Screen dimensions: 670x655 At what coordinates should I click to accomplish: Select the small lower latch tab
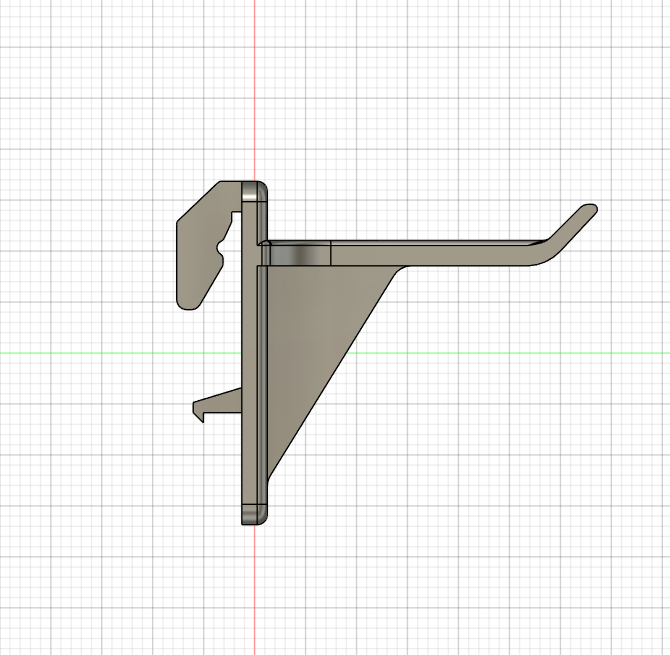pos(217,405)
